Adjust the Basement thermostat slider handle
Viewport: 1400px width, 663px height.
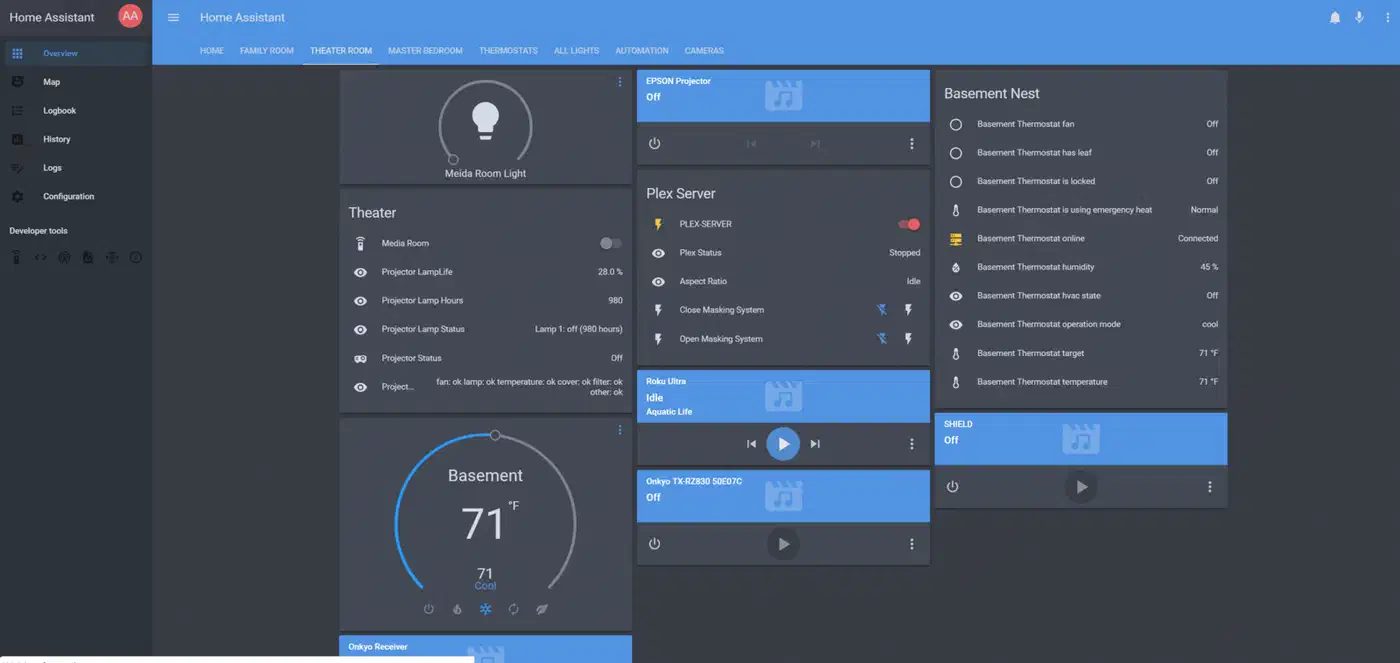click(x=495, y=435)
